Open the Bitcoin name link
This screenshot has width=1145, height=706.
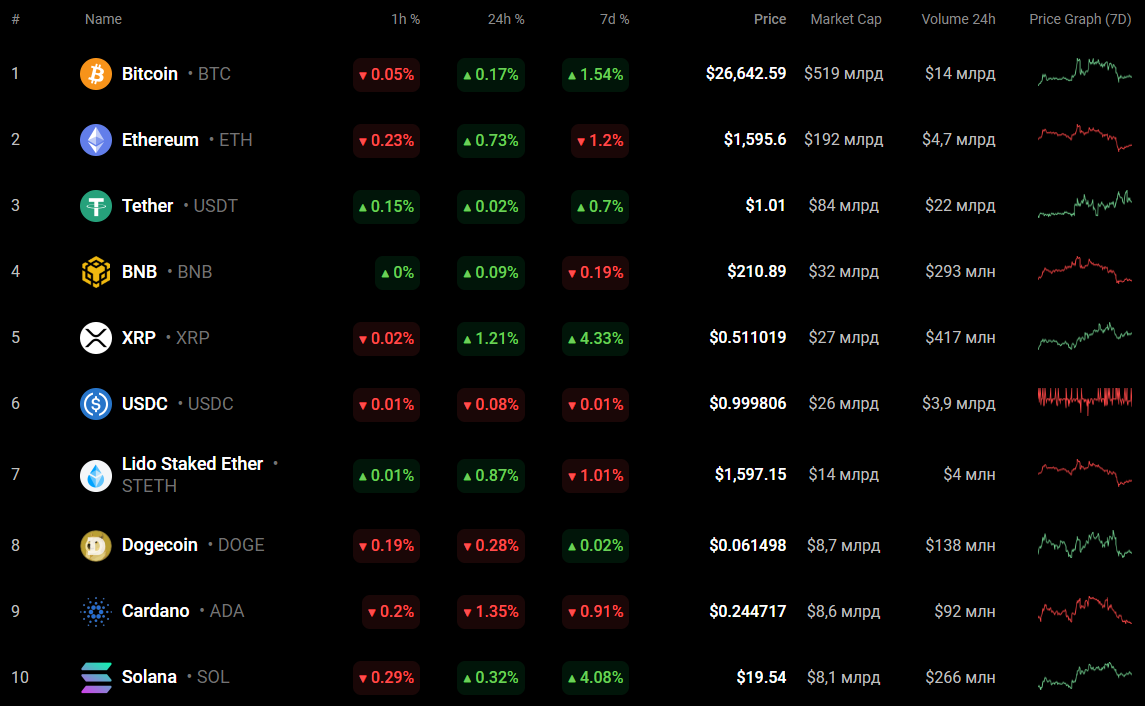point(150,74)
